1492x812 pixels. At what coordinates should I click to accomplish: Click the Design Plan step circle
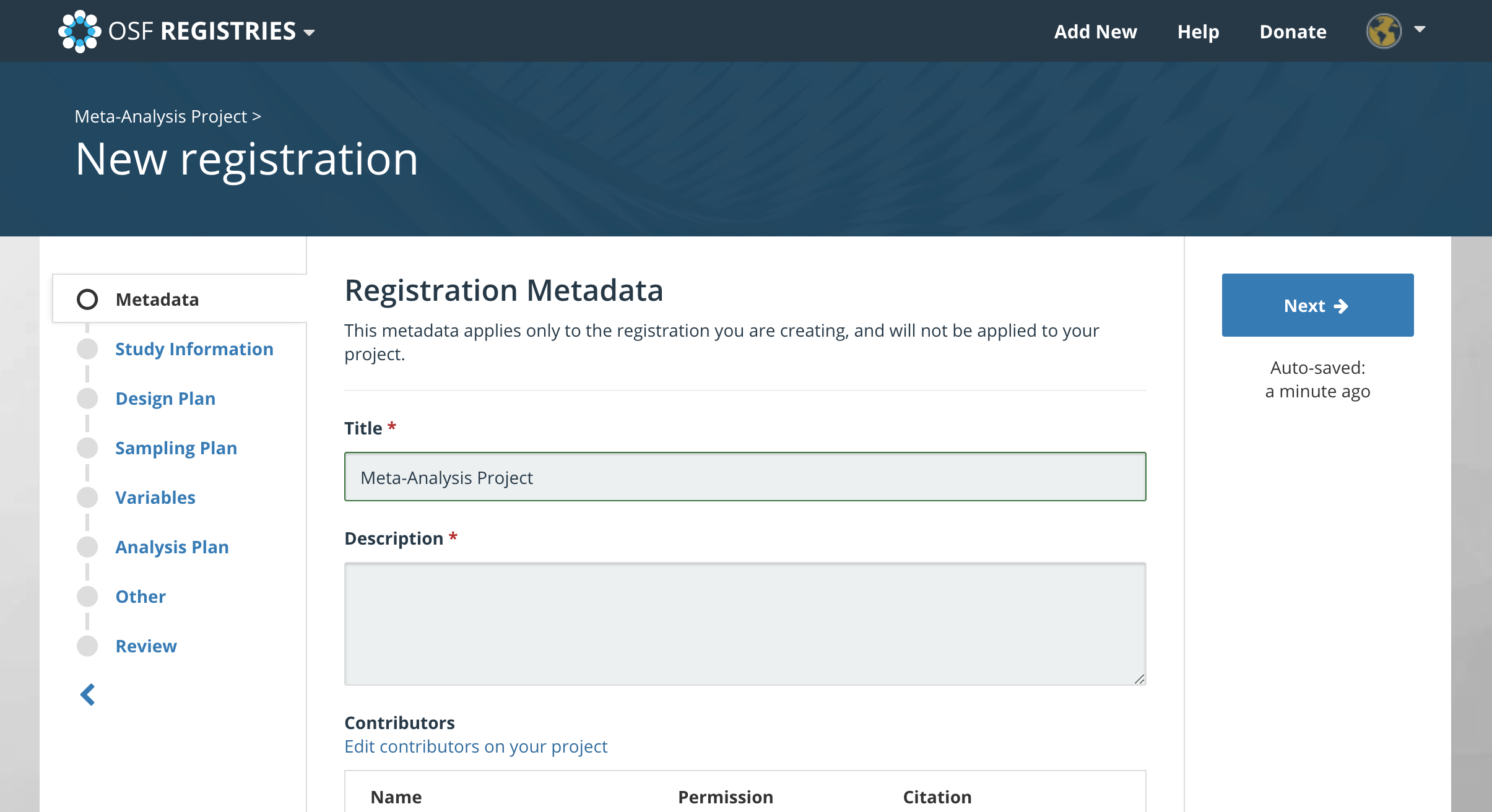(x=87, y=399)
